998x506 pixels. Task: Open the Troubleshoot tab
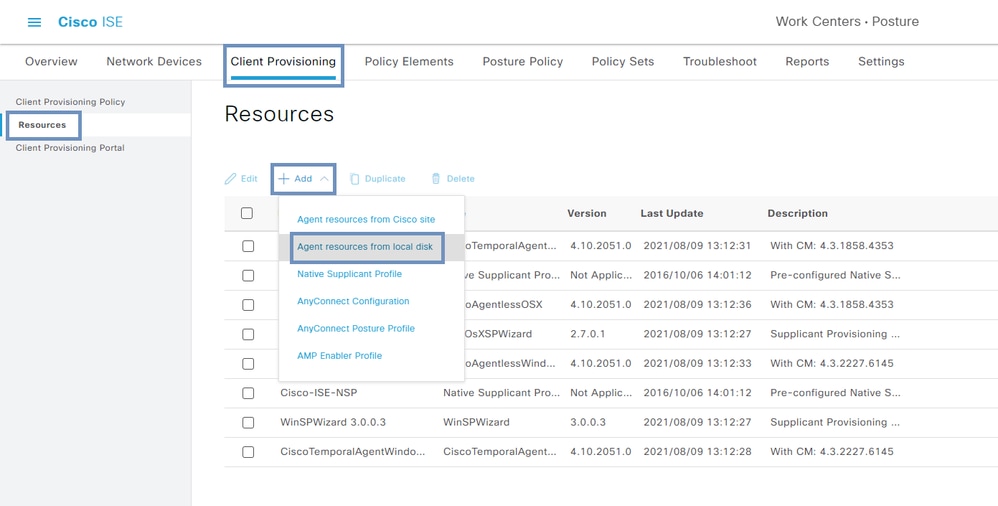click(x=720, y=62)
